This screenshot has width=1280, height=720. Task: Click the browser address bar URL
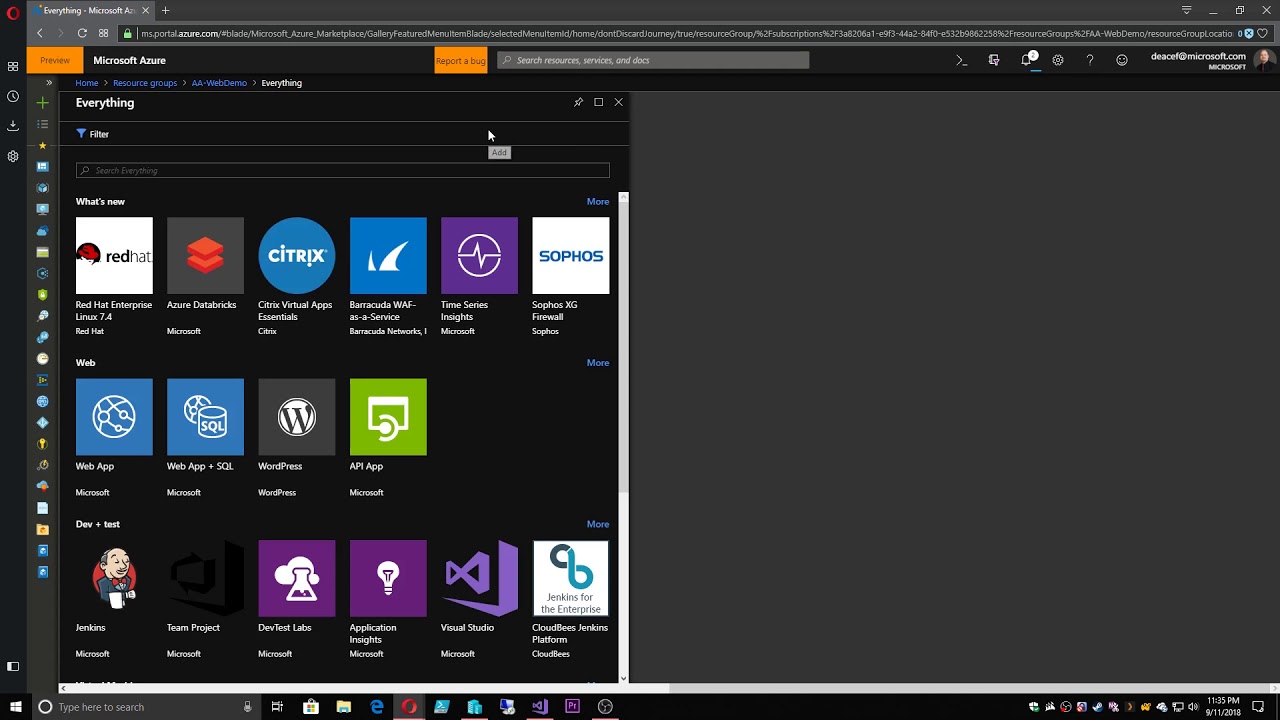[x=685, y=33]
